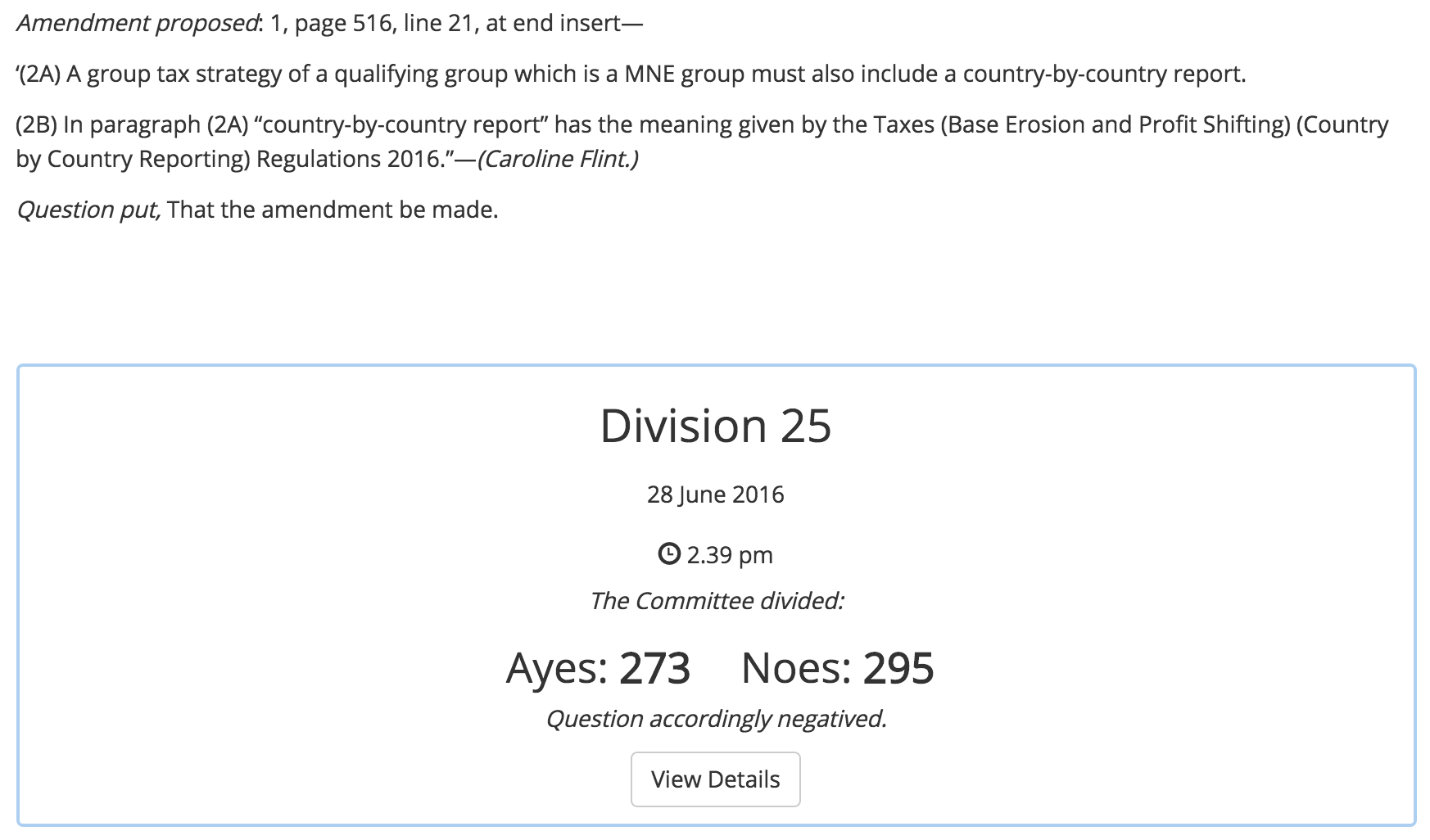Click the "Regulations 2016" text
Viewport: 1430px width, 840px height.
pyautogui.click(x=349, y=159)
